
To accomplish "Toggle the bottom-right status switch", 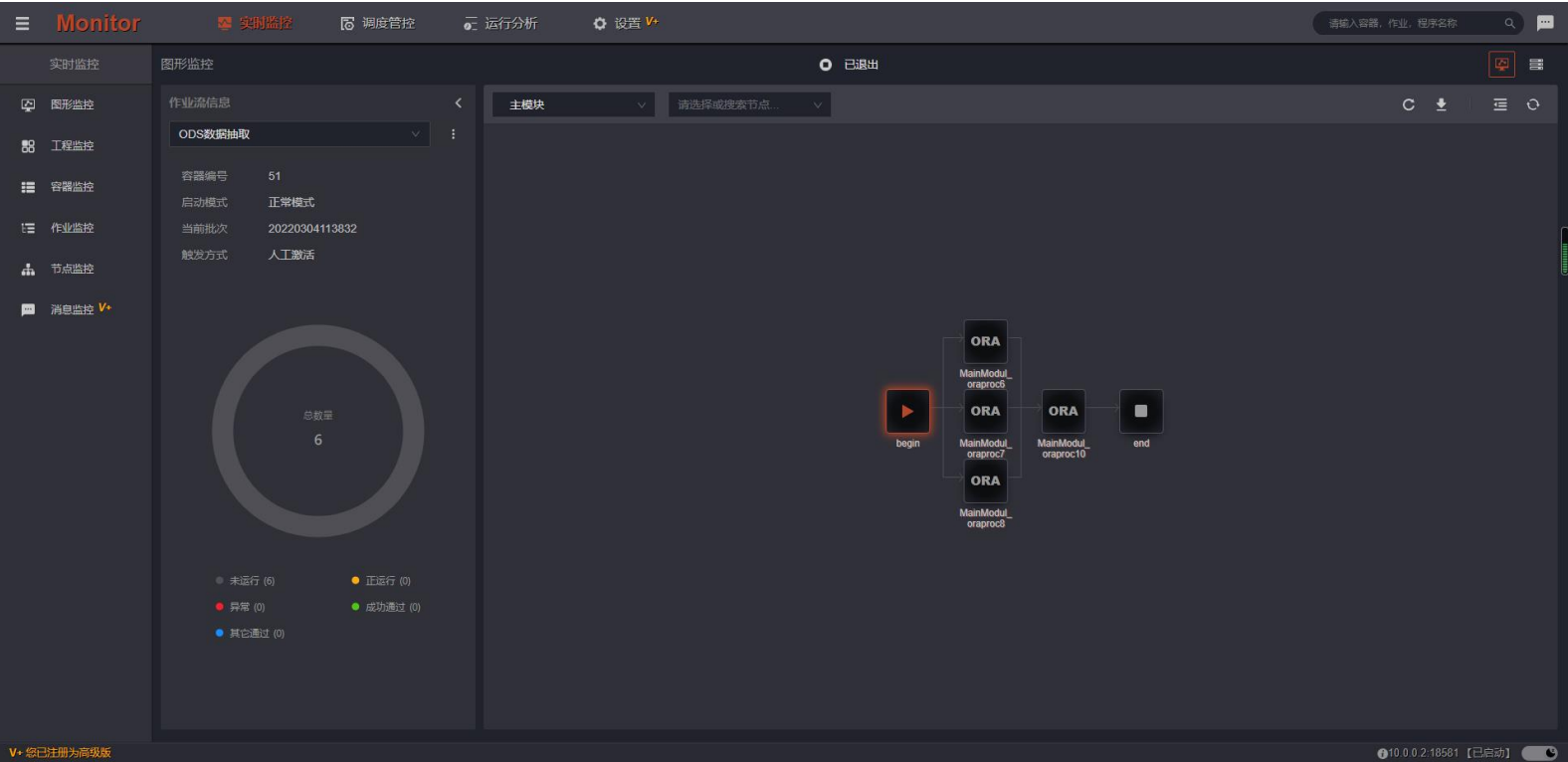I will pos(1539,753).
